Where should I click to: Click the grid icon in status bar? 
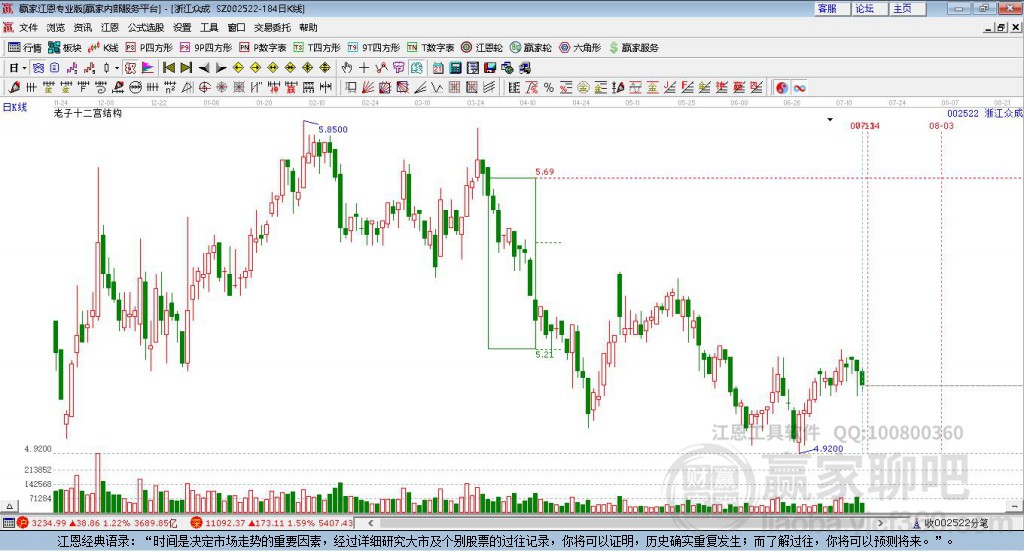tap(8, 523)
